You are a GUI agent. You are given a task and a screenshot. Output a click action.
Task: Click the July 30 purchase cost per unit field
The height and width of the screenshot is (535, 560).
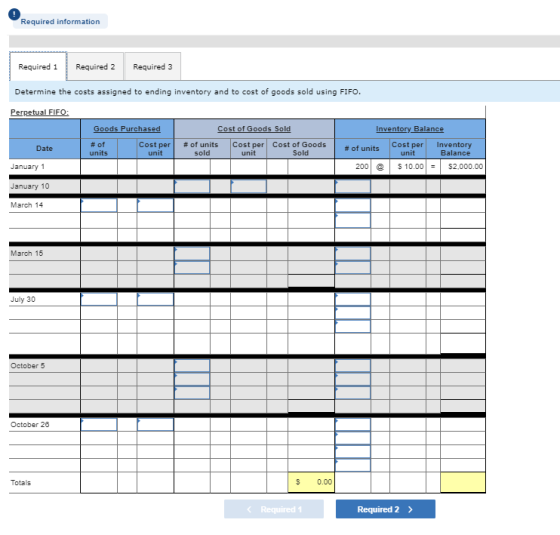pyautogui.click(x=155, y=299)
